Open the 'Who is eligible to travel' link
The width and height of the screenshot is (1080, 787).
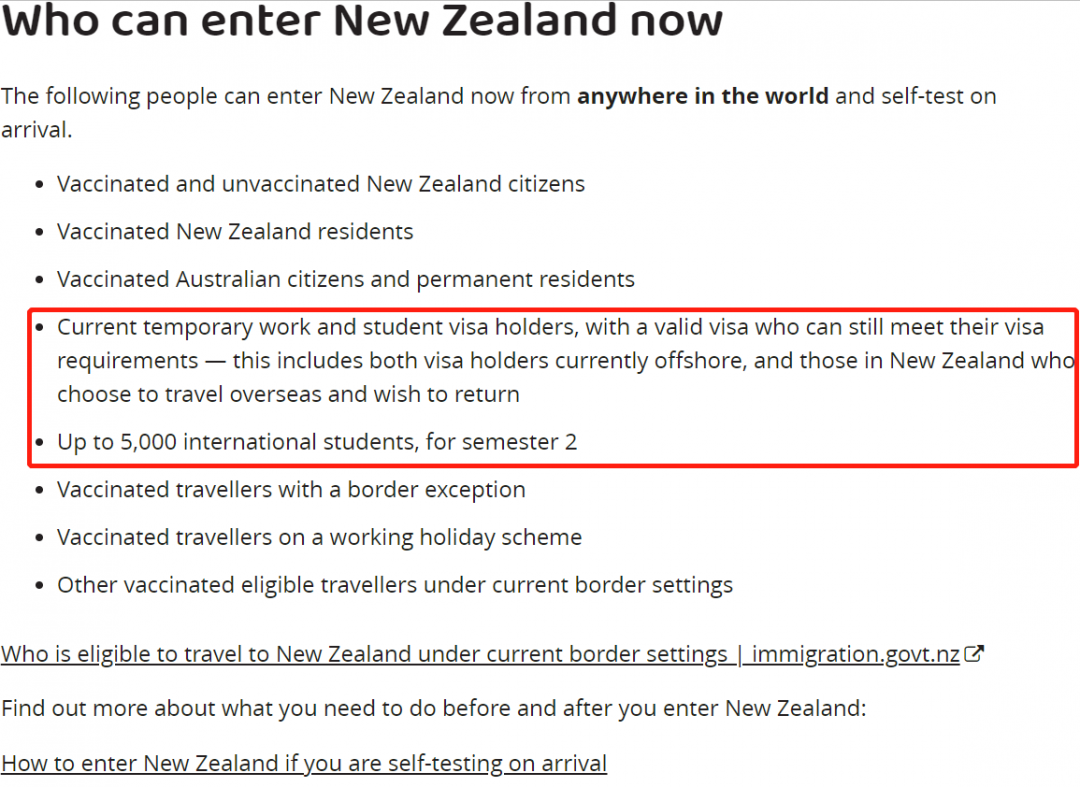(x=492, y=653)
